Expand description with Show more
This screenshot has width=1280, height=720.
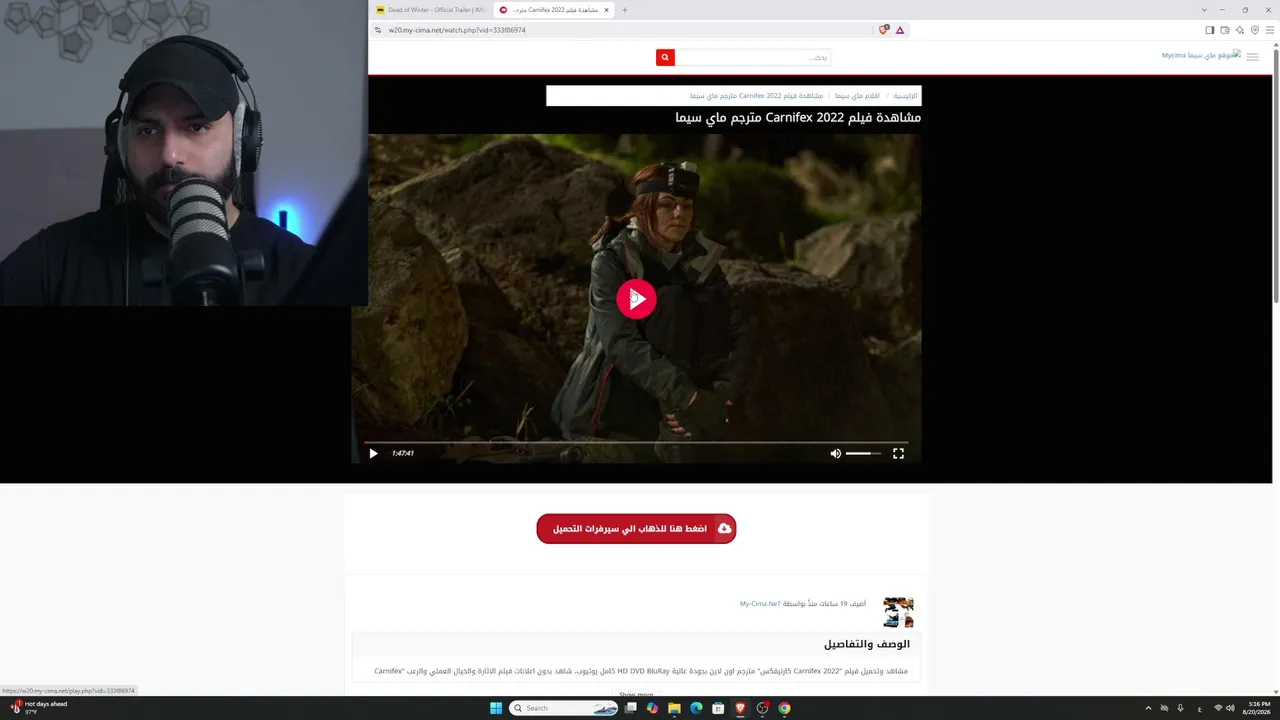tap(636, 694)
